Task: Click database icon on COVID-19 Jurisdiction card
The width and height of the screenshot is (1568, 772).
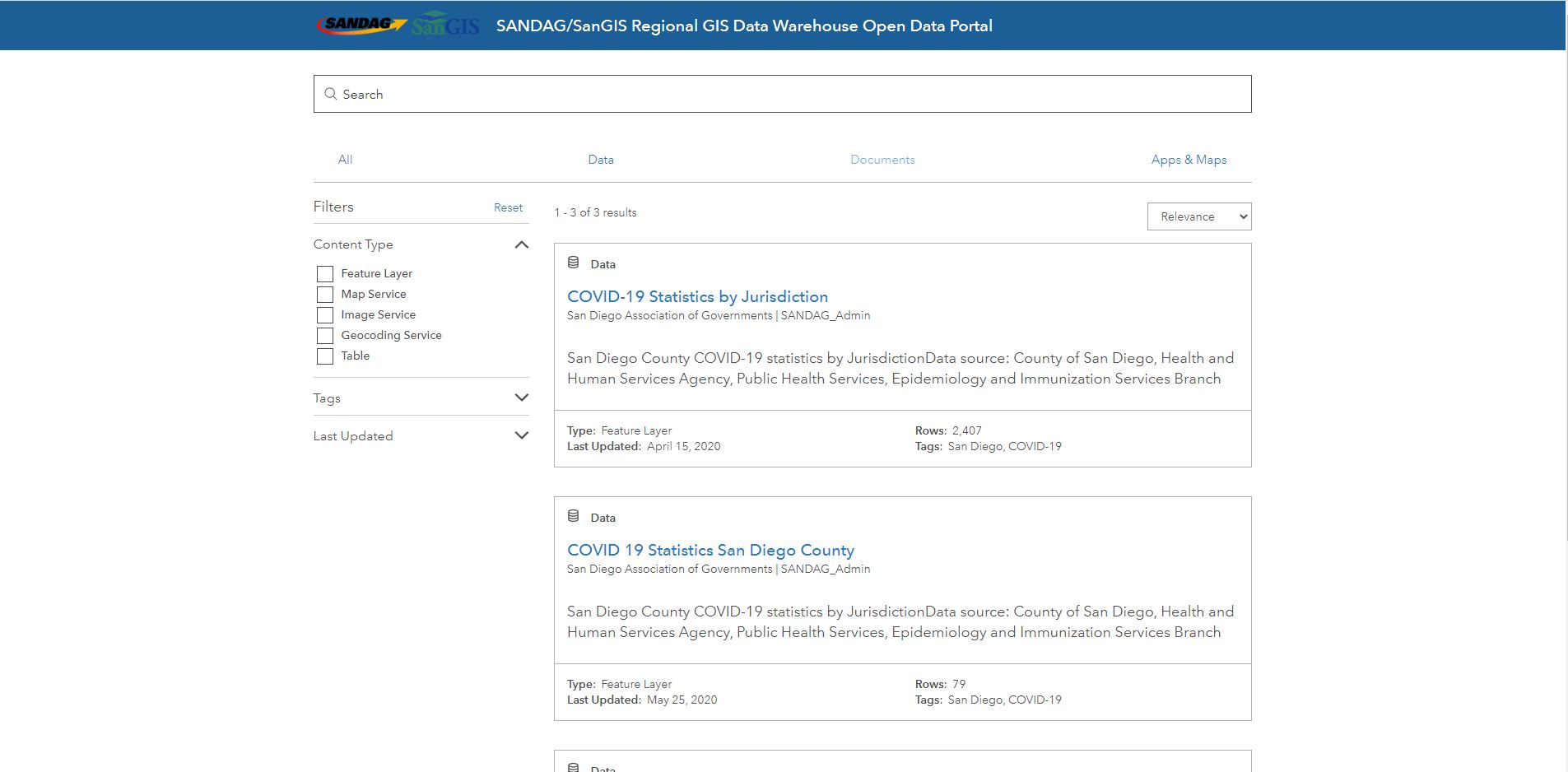Action: pos(574,263)
